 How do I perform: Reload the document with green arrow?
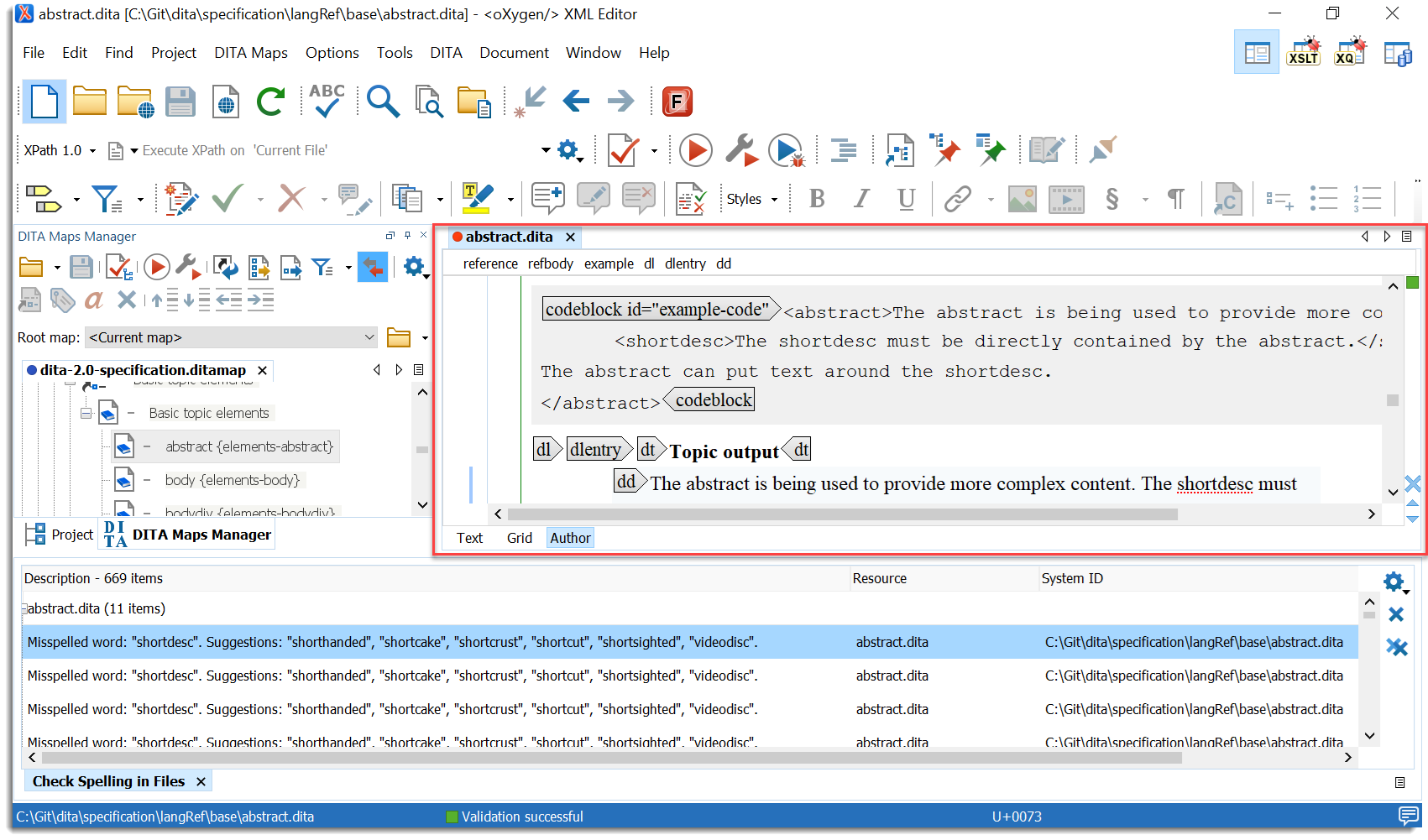270,102
